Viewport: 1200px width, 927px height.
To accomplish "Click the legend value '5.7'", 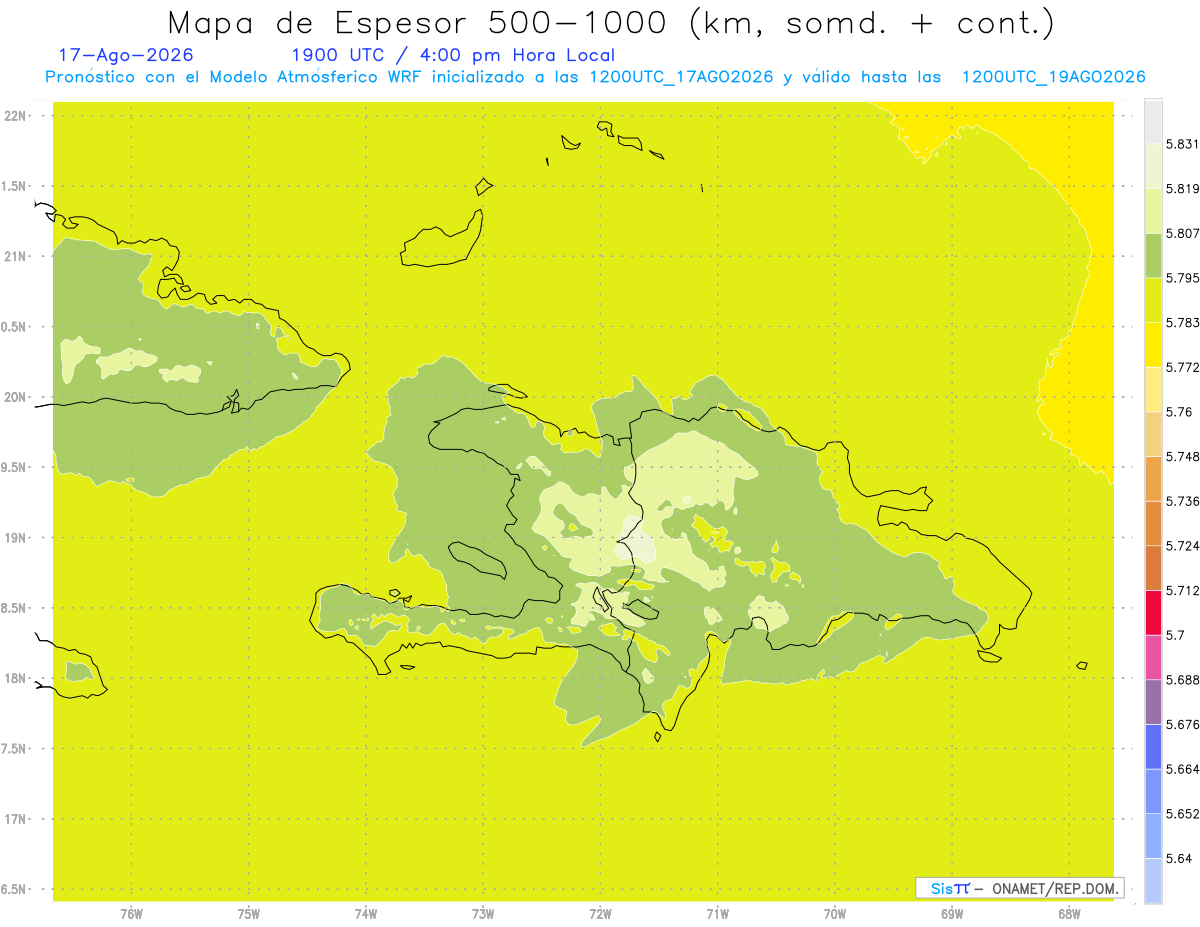I will [1175, 635].
